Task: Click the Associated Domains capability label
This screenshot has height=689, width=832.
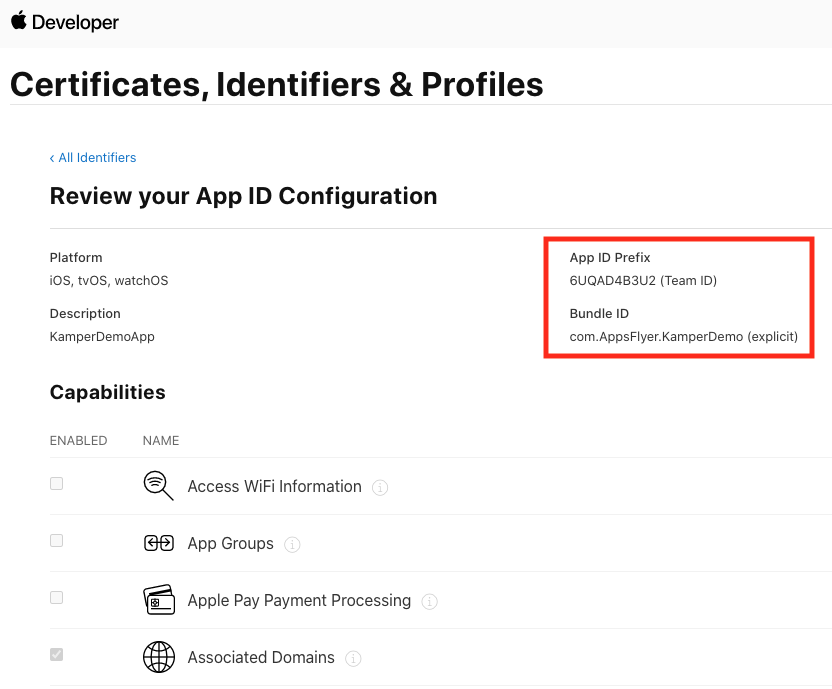Action: click(261, 658)
